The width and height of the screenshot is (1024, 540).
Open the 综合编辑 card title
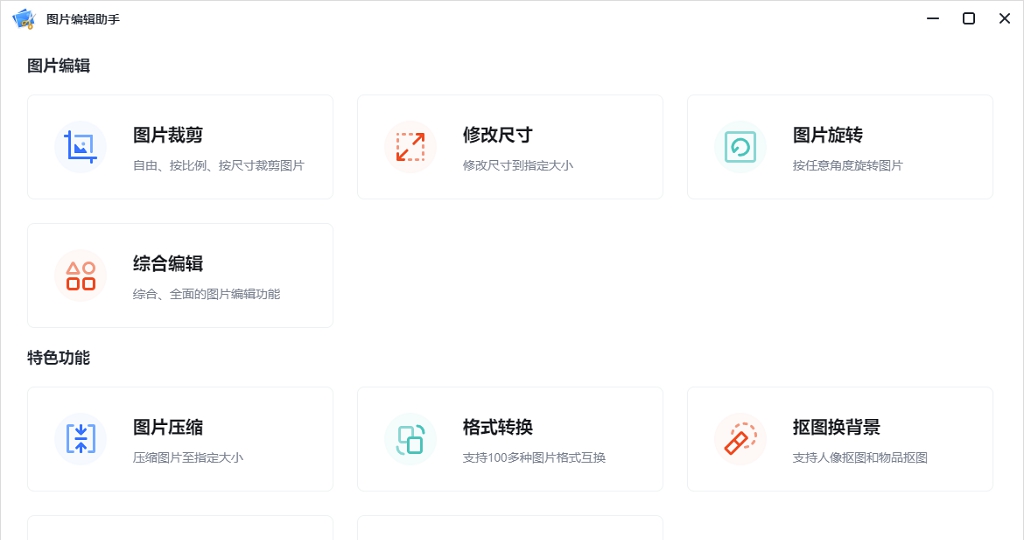[168, 264]
